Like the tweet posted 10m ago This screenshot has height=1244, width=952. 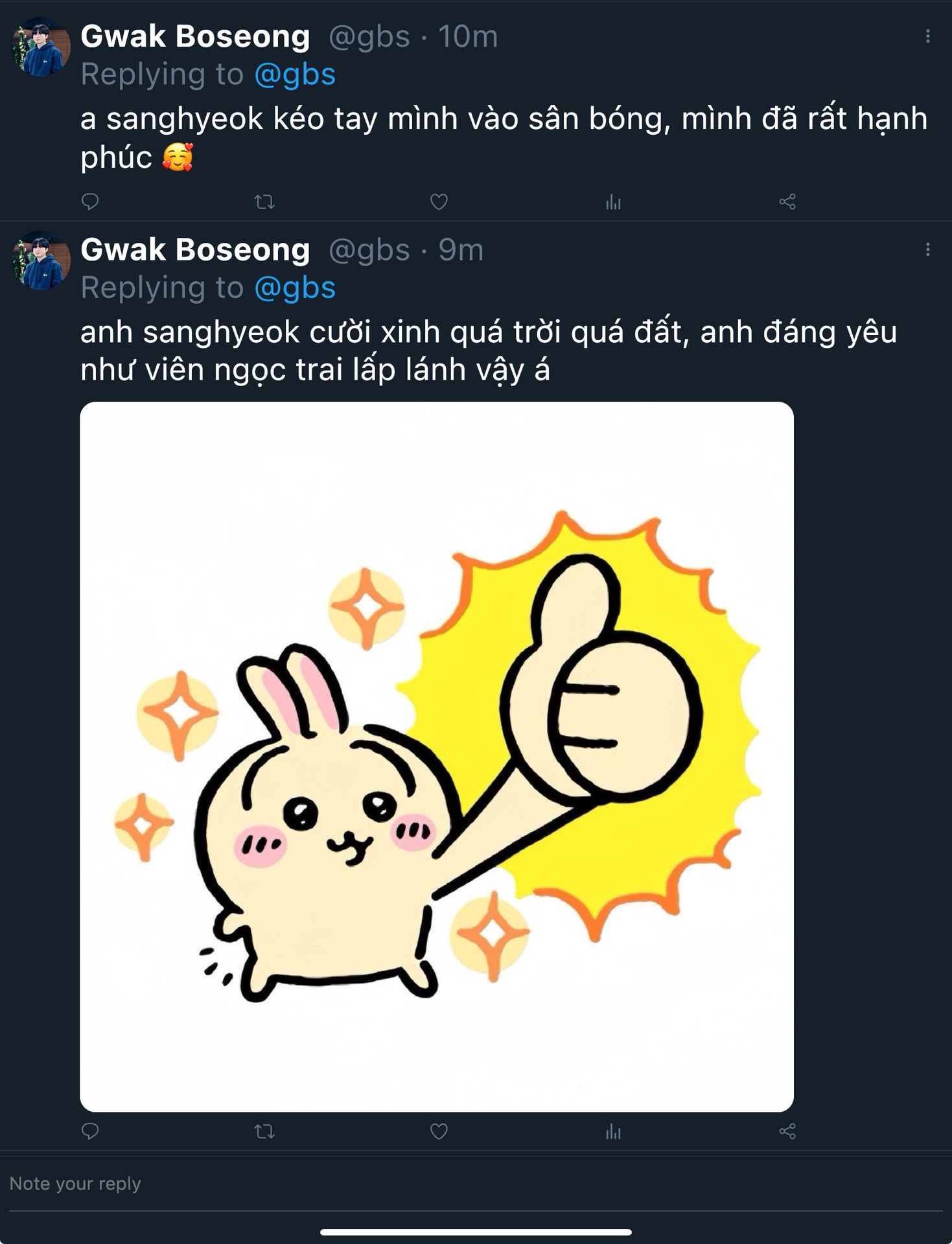[x=439, y=202]
